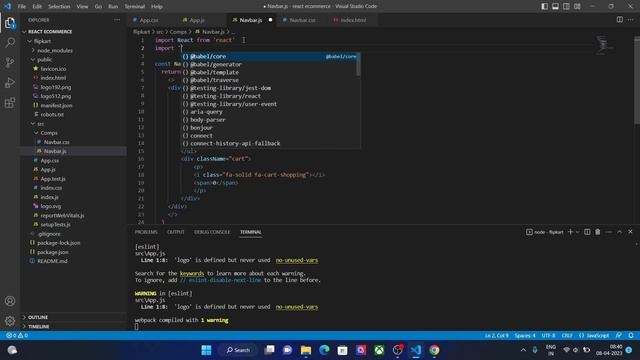Click the Explorer more actions ellipsis
Screen dimensions: 640x360
pyautogui.click(x=117, y=20)
